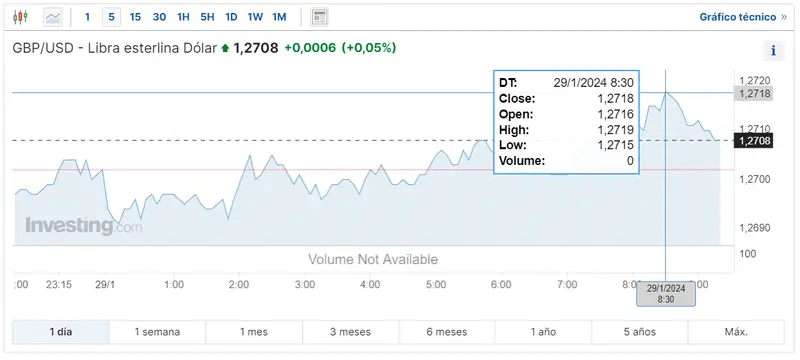Viewport: 800px width, 360px height.
Task: Show the 5 años range
Action: (x=640, y=332)
